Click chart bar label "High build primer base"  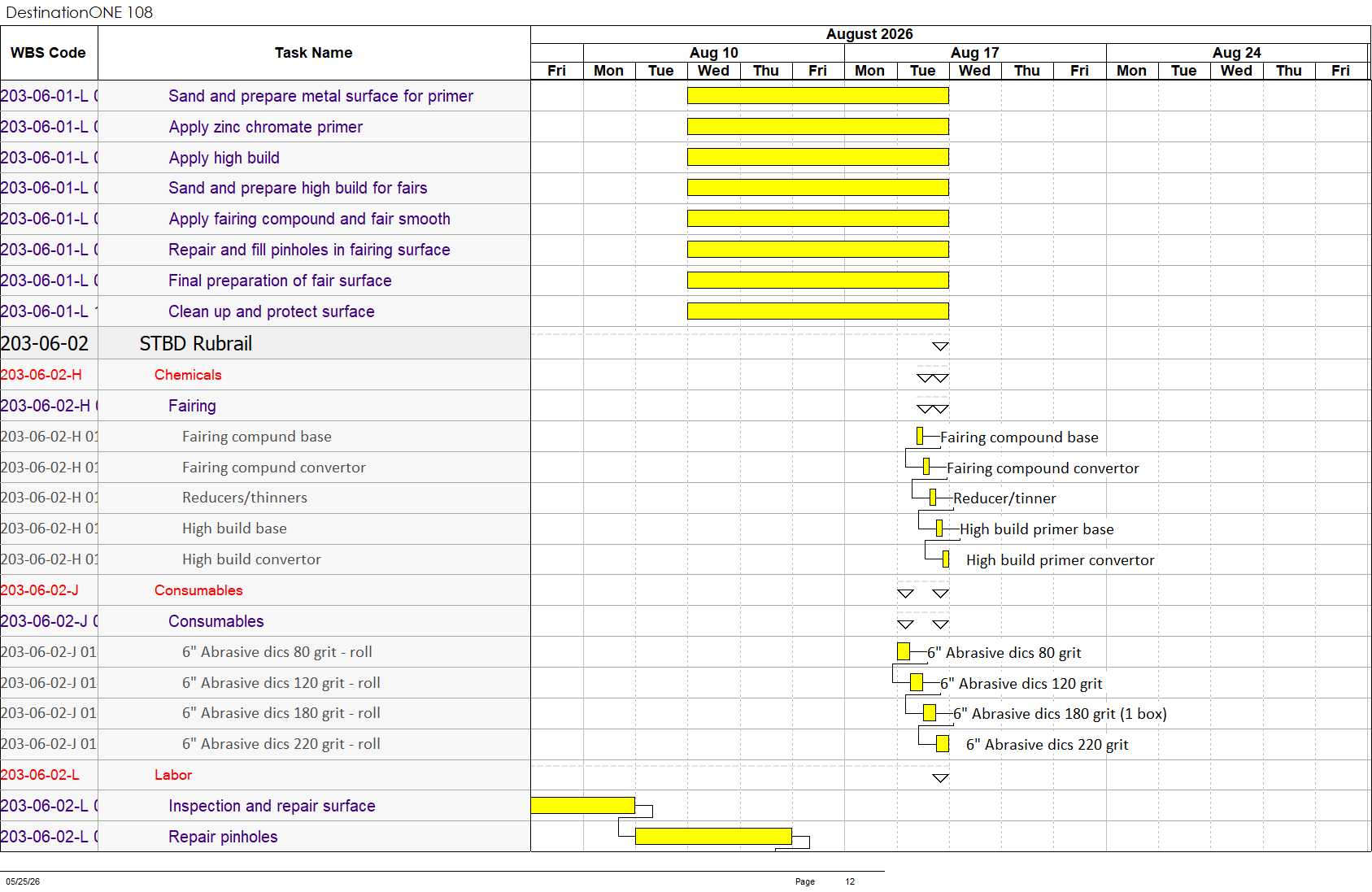coord(1037,529)
